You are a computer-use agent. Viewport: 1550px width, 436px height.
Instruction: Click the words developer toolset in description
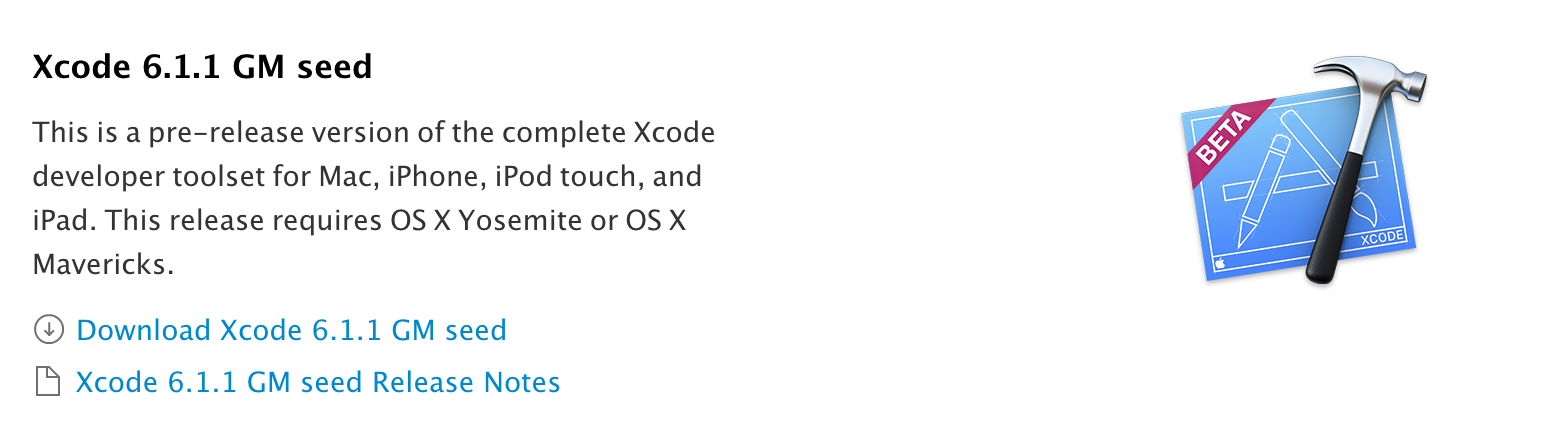click(x=156, y=177)
